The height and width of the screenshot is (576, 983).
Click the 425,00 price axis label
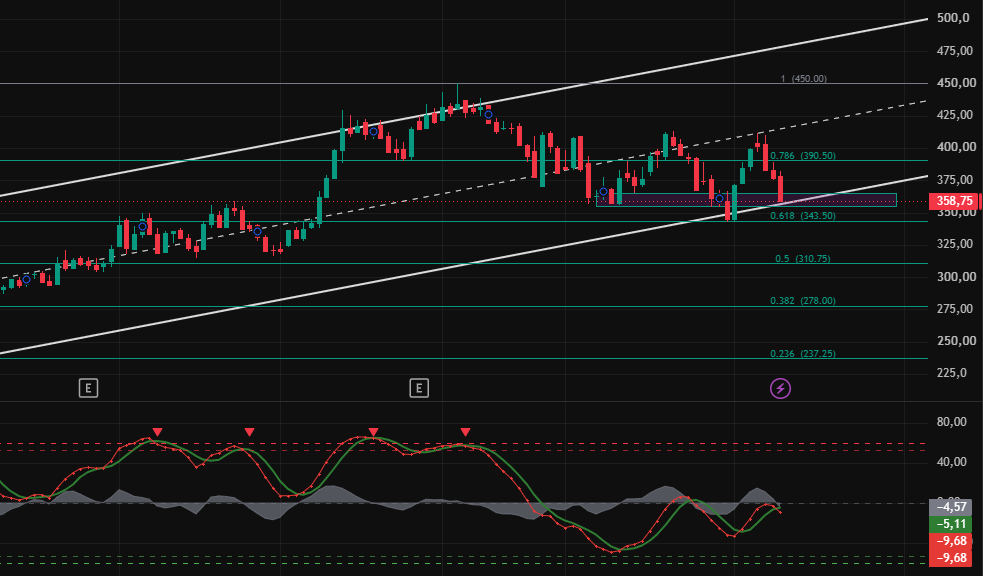[x=955, y=115]
